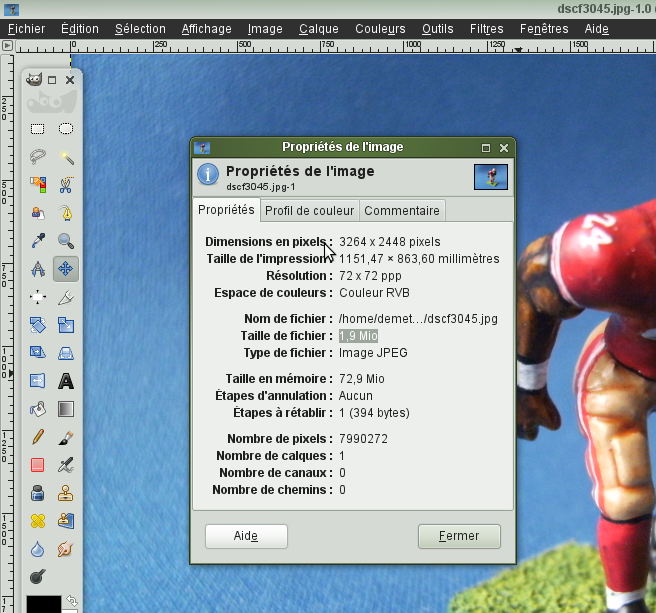Choose the Measure compass tool
The width and height of the screenshot is (656, 613).
pos(38,269)
